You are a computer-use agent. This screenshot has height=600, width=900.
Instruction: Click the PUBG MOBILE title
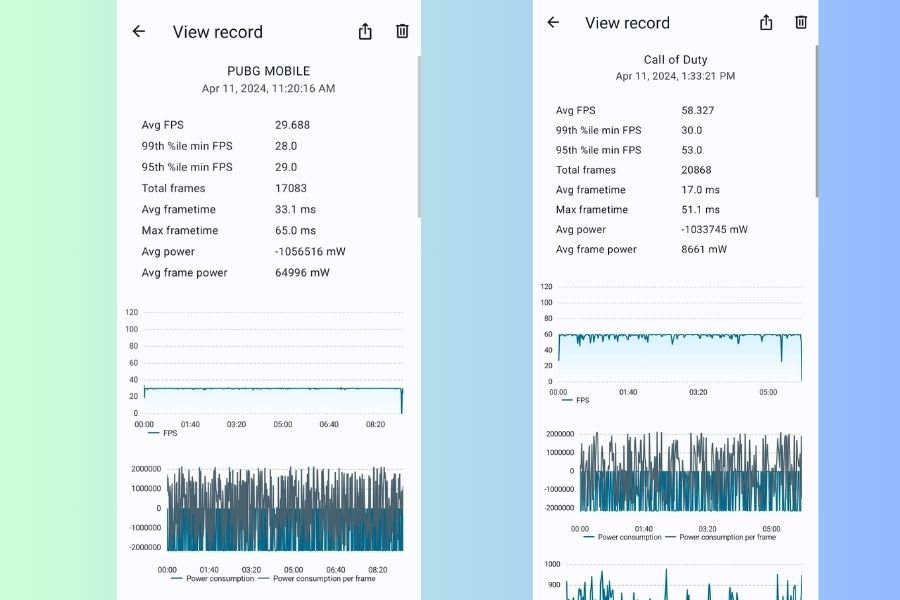click(268, 71)
